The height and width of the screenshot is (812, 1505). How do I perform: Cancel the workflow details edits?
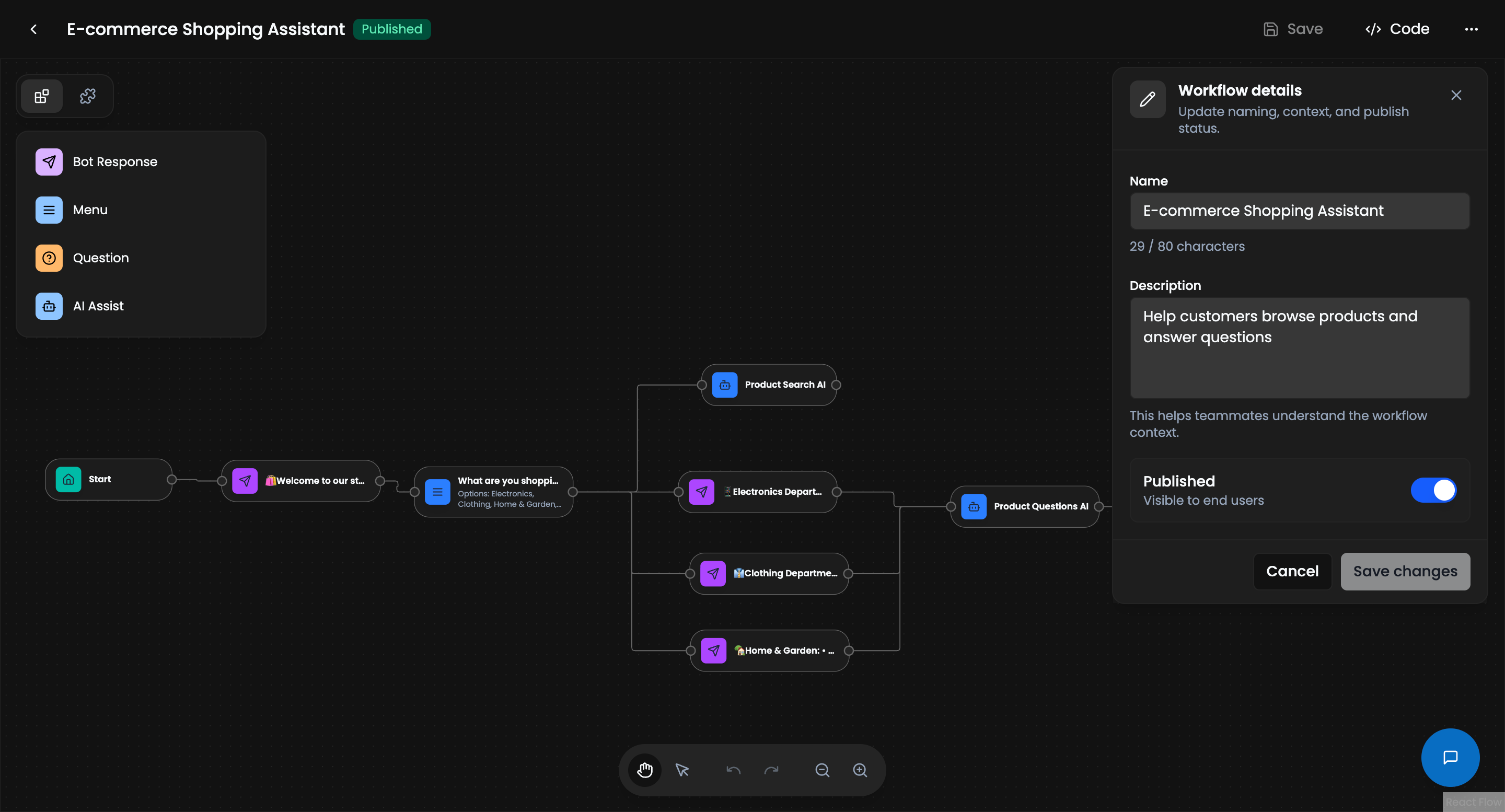[x=1292, y=571]
